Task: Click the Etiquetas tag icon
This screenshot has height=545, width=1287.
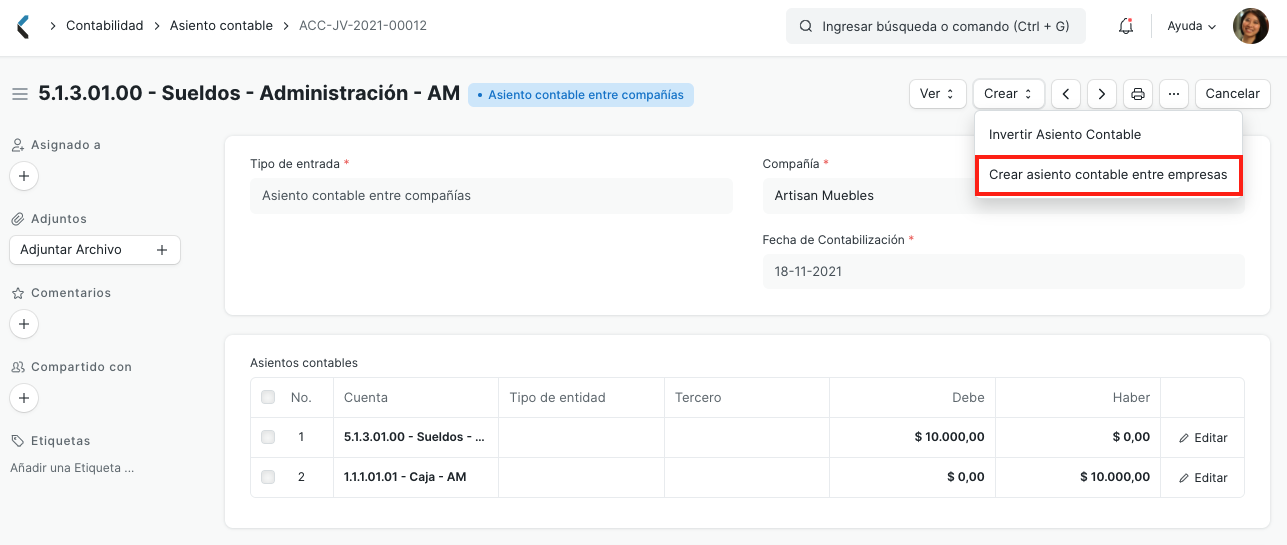Action: pos(18,441)
